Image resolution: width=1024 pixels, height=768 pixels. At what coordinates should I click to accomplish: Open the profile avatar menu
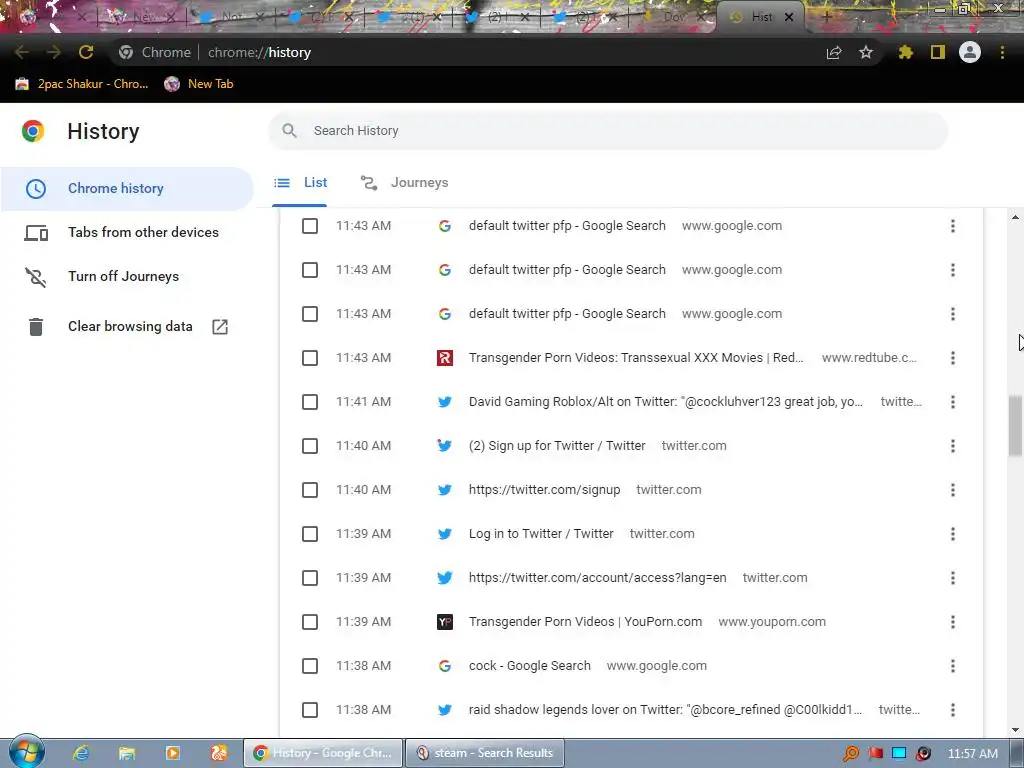point(970,52)
